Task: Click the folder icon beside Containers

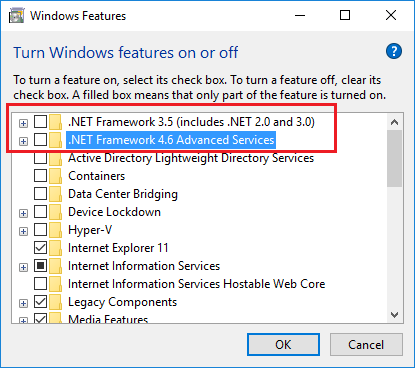Action: [x=55, y=176]
